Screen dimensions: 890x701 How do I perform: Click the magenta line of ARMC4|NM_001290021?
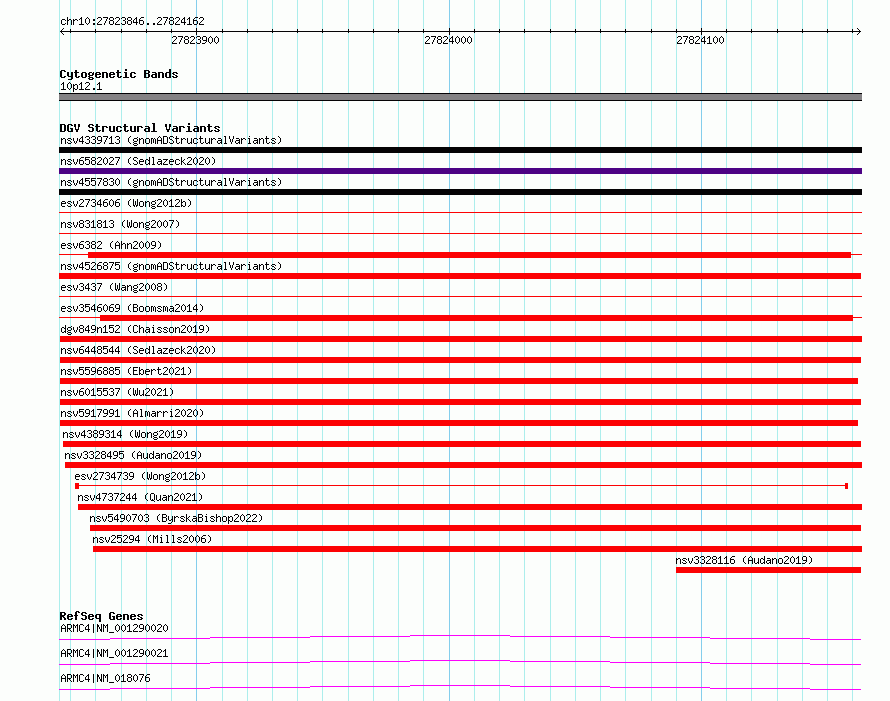pyautogui.click(x=460, y=662)
